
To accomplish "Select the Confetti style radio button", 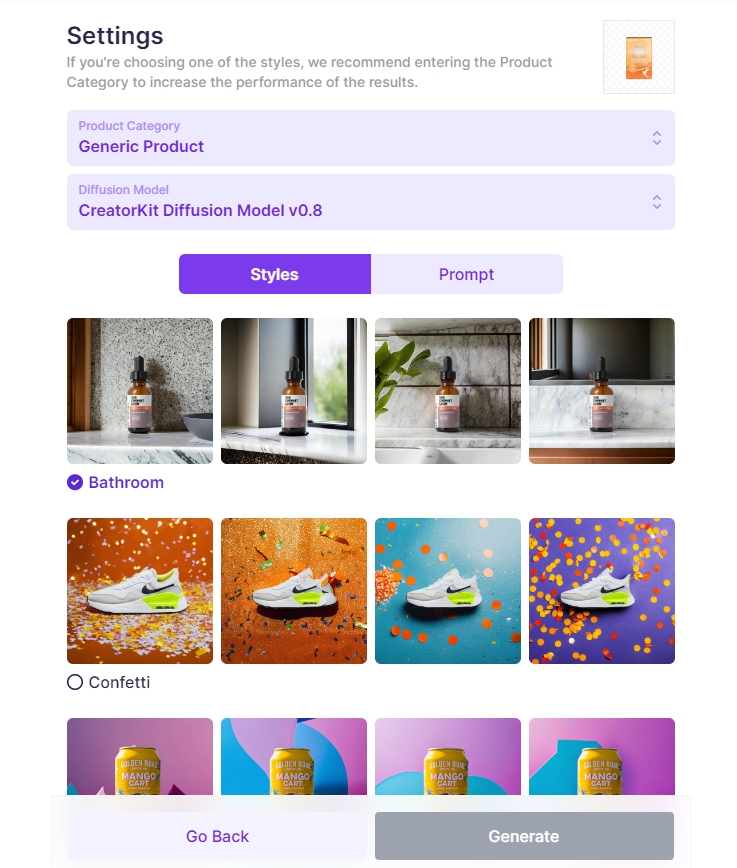I will click(75, 682).
